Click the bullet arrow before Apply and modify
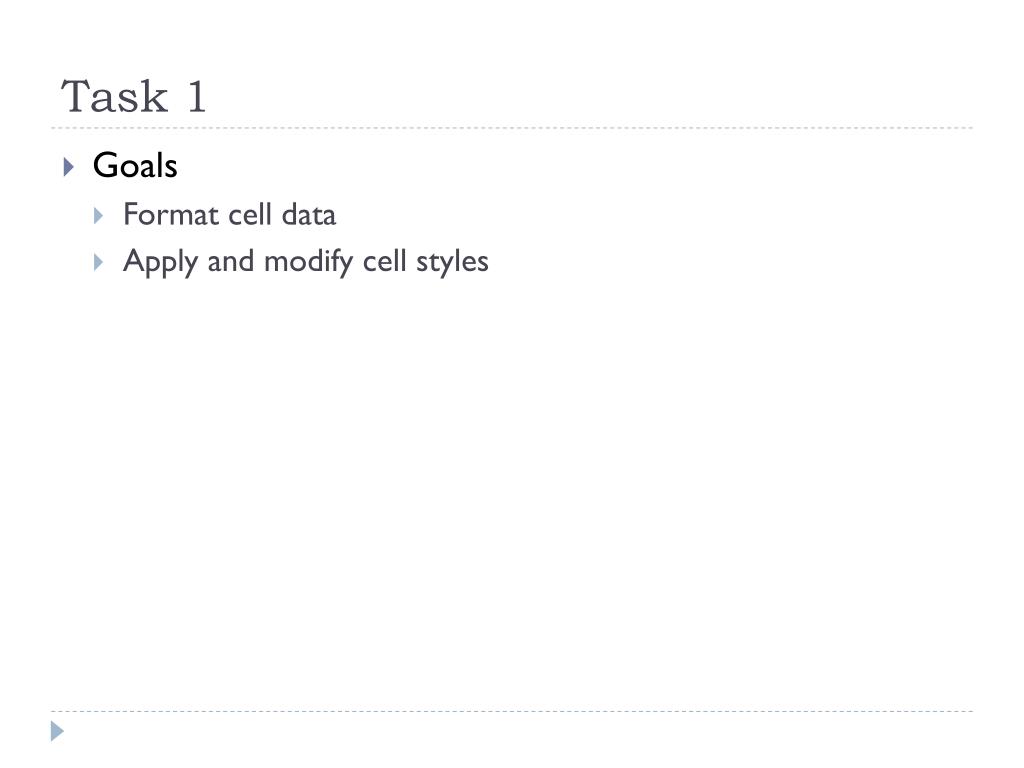Image resolution: width=1024 pixels, height=768 pixels. coord(99,263)
